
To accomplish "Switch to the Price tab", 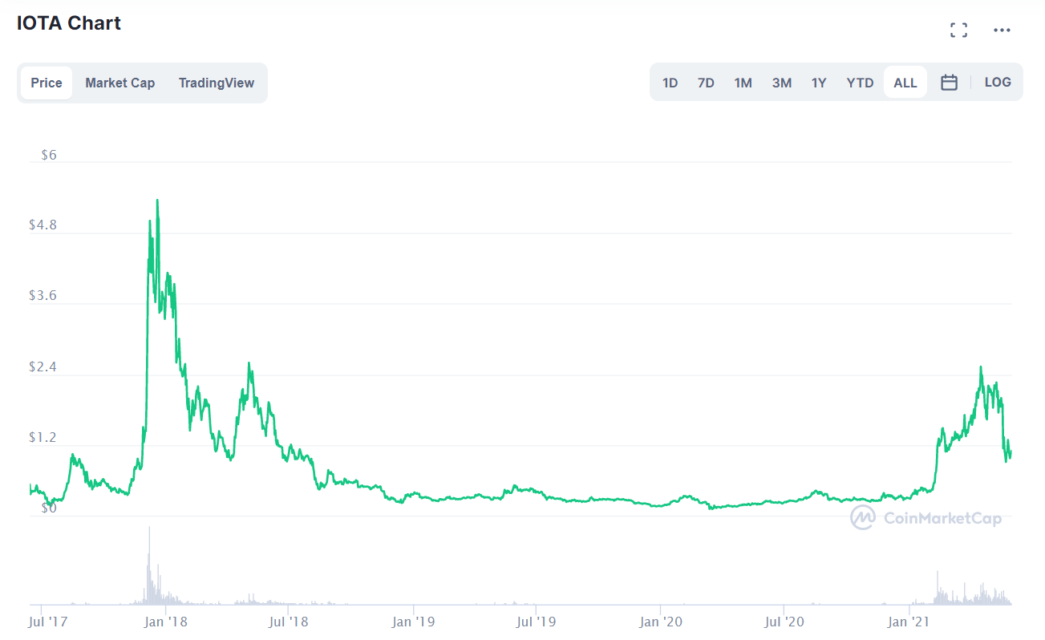I will (x=46, y=83).
